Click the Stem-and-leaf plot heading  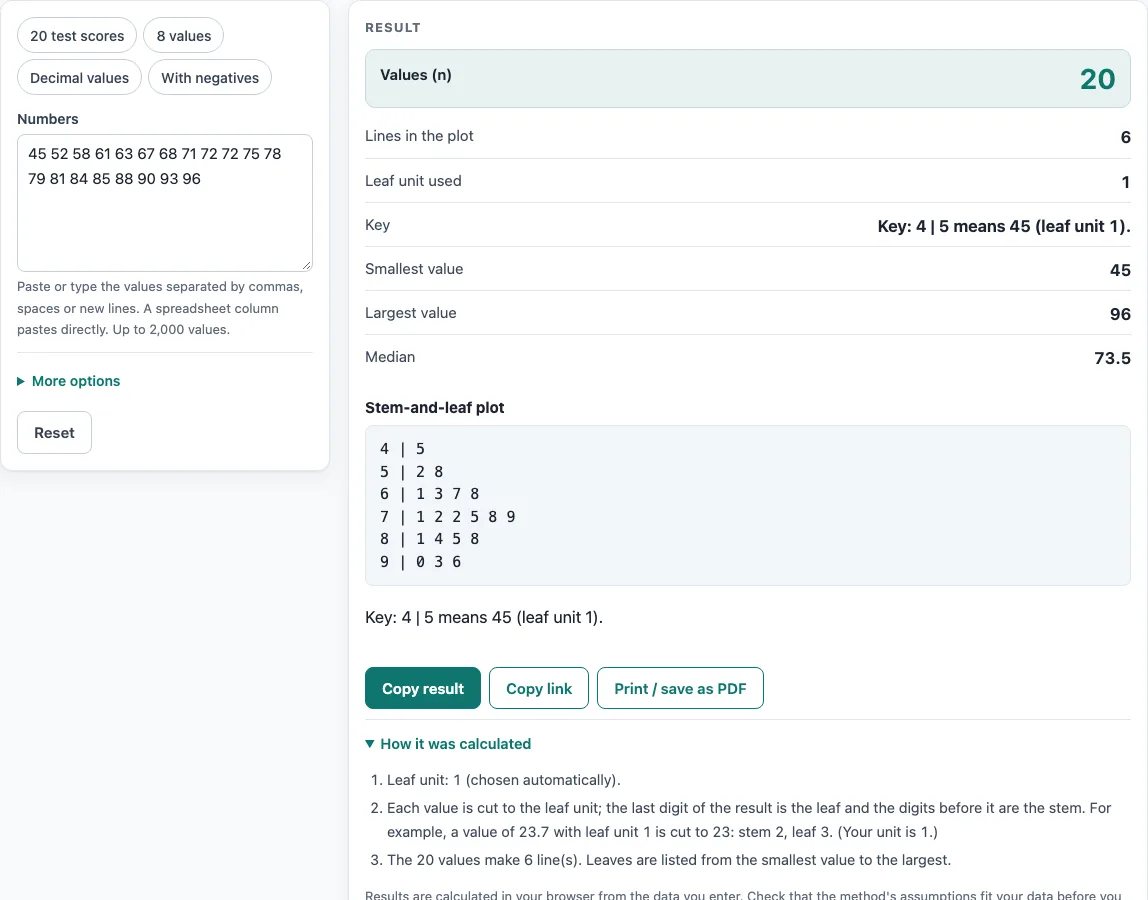pos(435,408)
